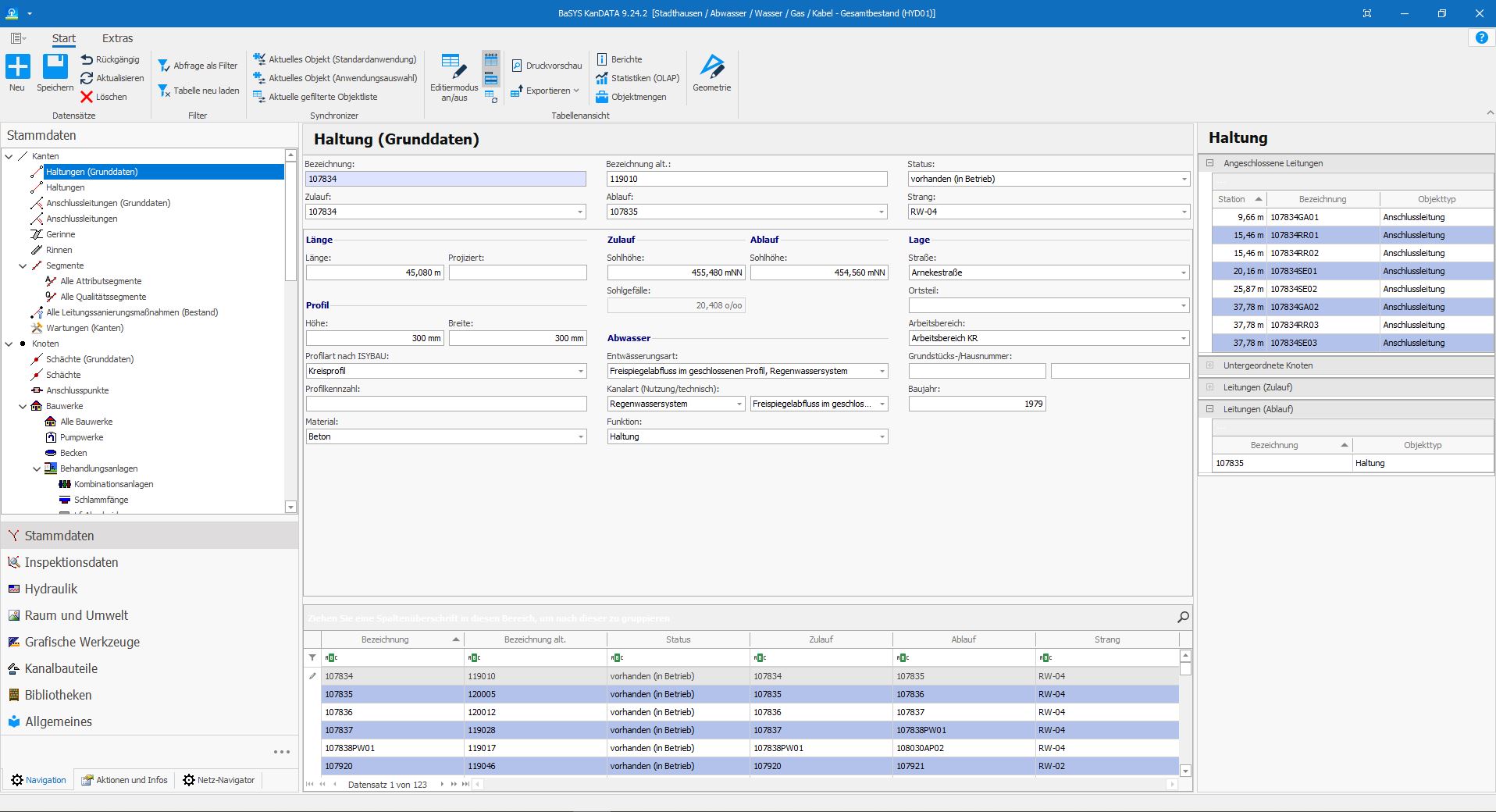Sync Aktuelles Objekt (Anwendungsauswahl)
This screenshot has width=1496, height=812.
click(336, 78)
